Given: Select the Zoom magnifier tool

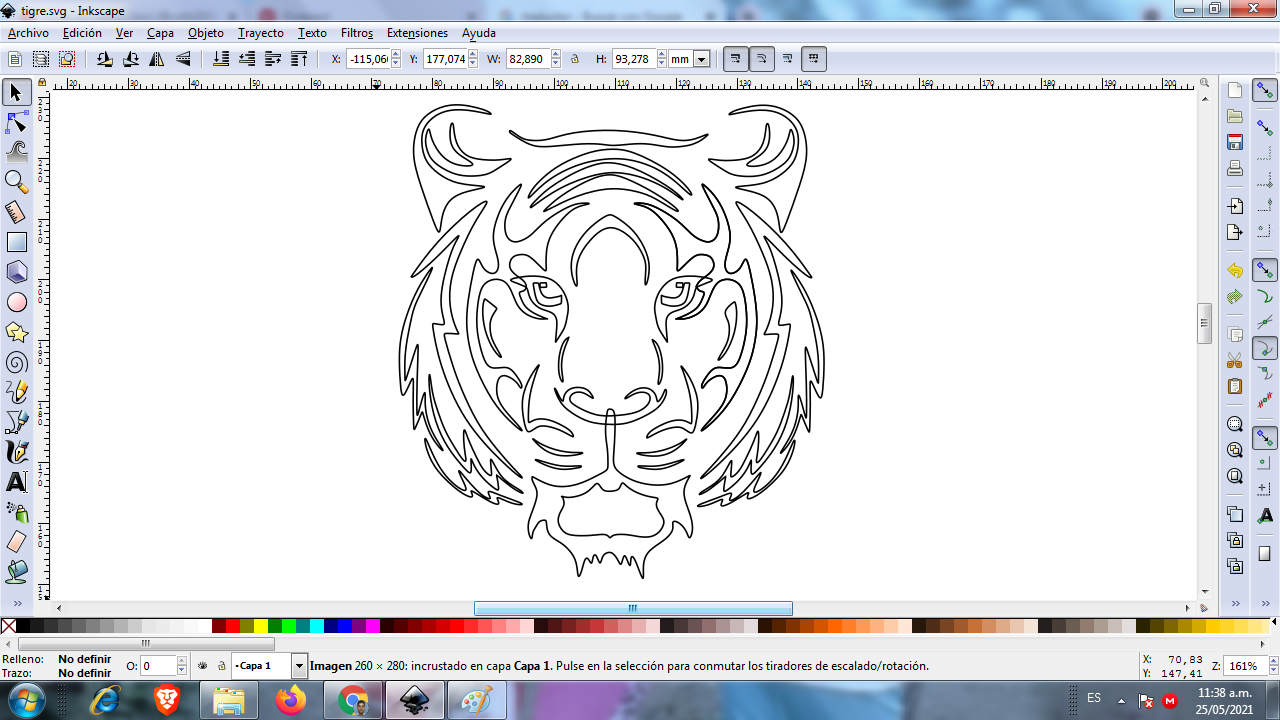Looking at the screenshot, I should click(16, 182).
